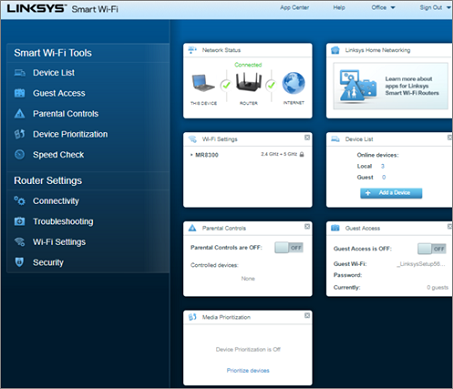453x389 pixels.
Task: Open the Help menu item
Action: 339,7
